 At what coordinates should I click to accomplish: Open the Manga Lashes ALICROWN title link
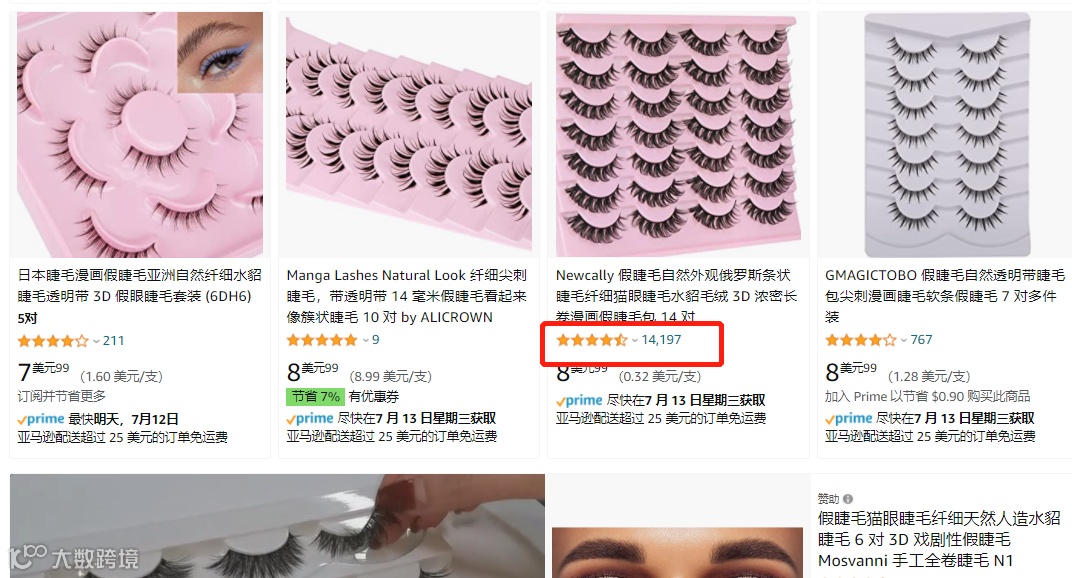(407, 296)
